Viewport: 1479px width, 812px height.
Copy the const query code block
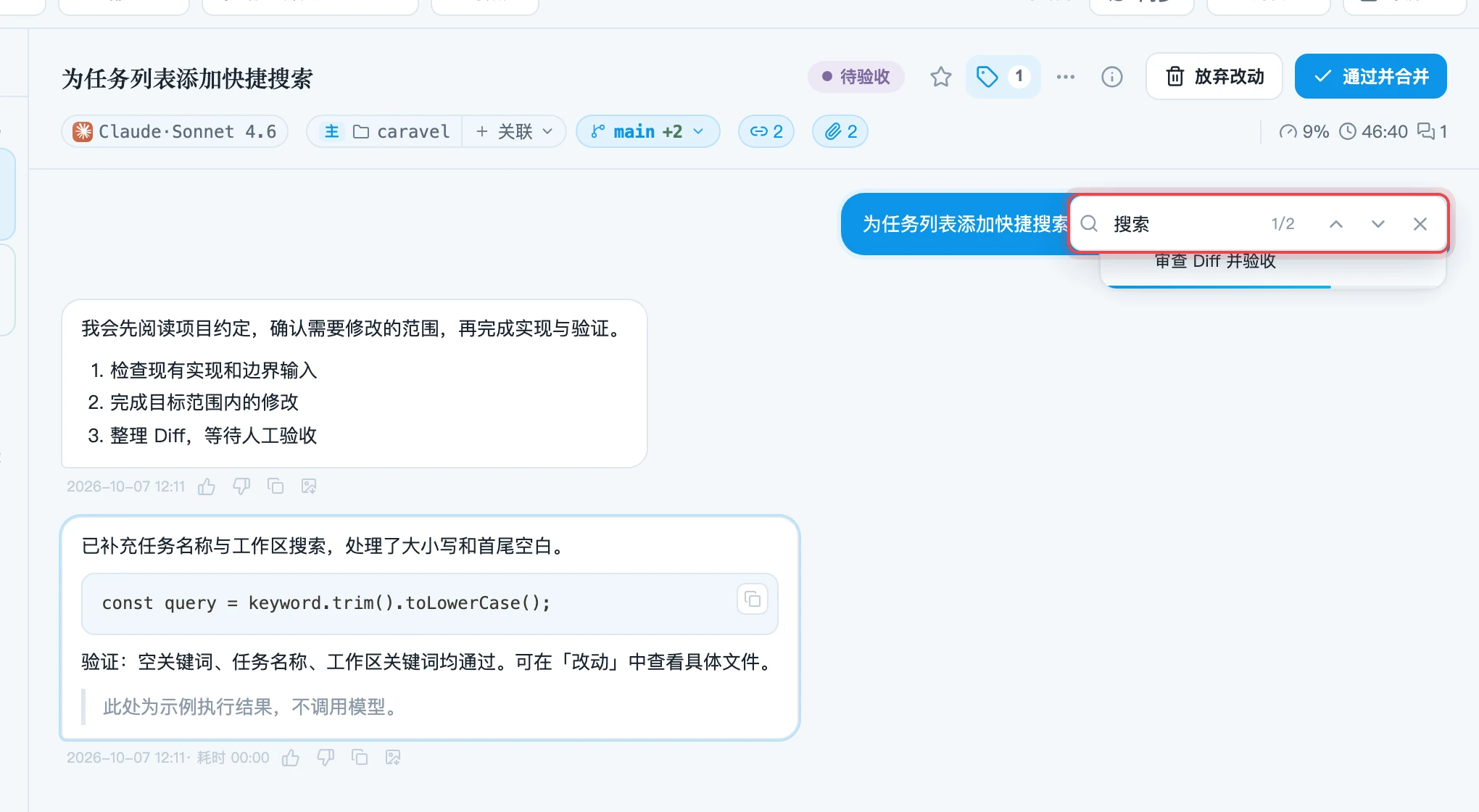click(753, 600)
